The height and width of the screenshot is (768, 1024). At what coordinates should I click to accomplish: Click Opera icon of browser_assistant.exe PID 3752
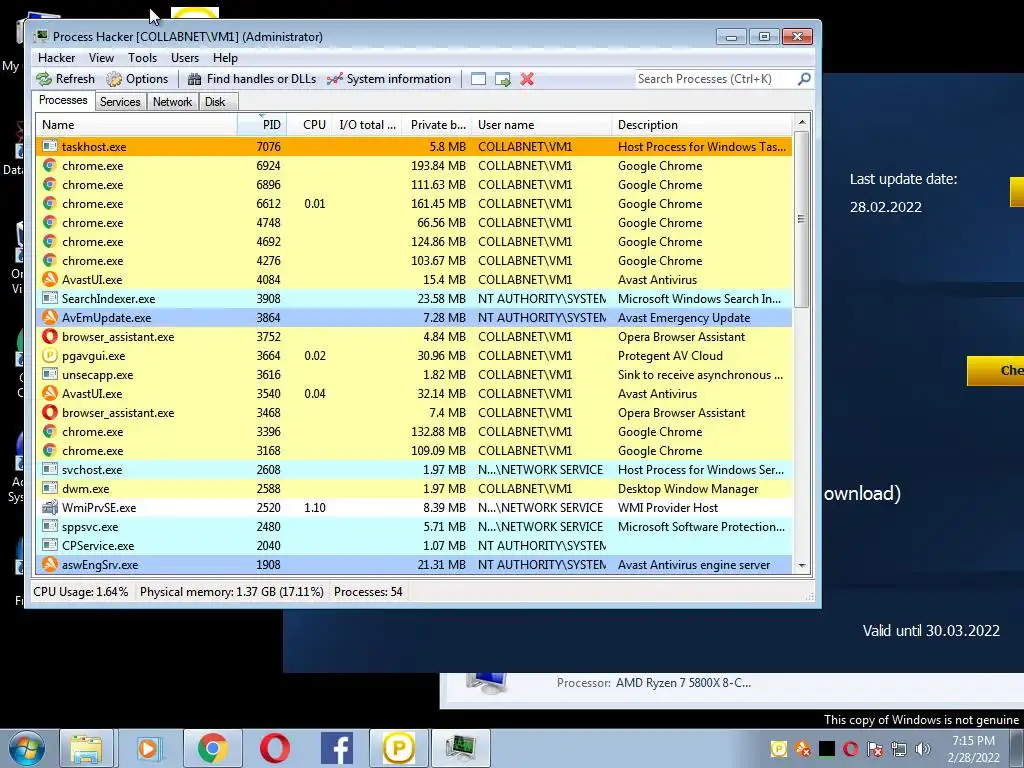click(x=50, y=336)
